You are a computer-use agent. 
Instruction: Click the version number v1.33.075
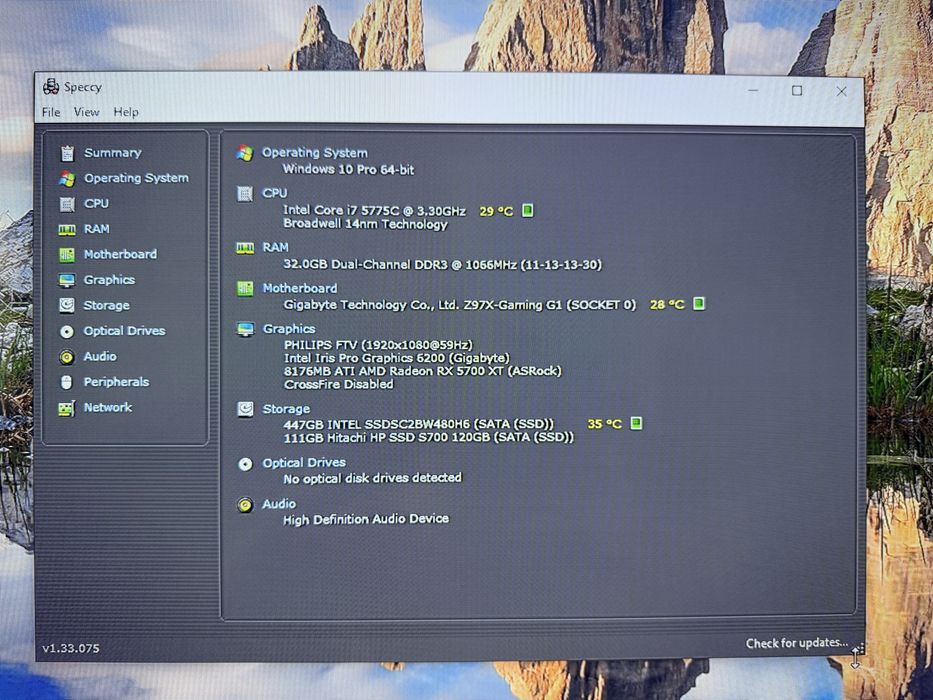71,648
